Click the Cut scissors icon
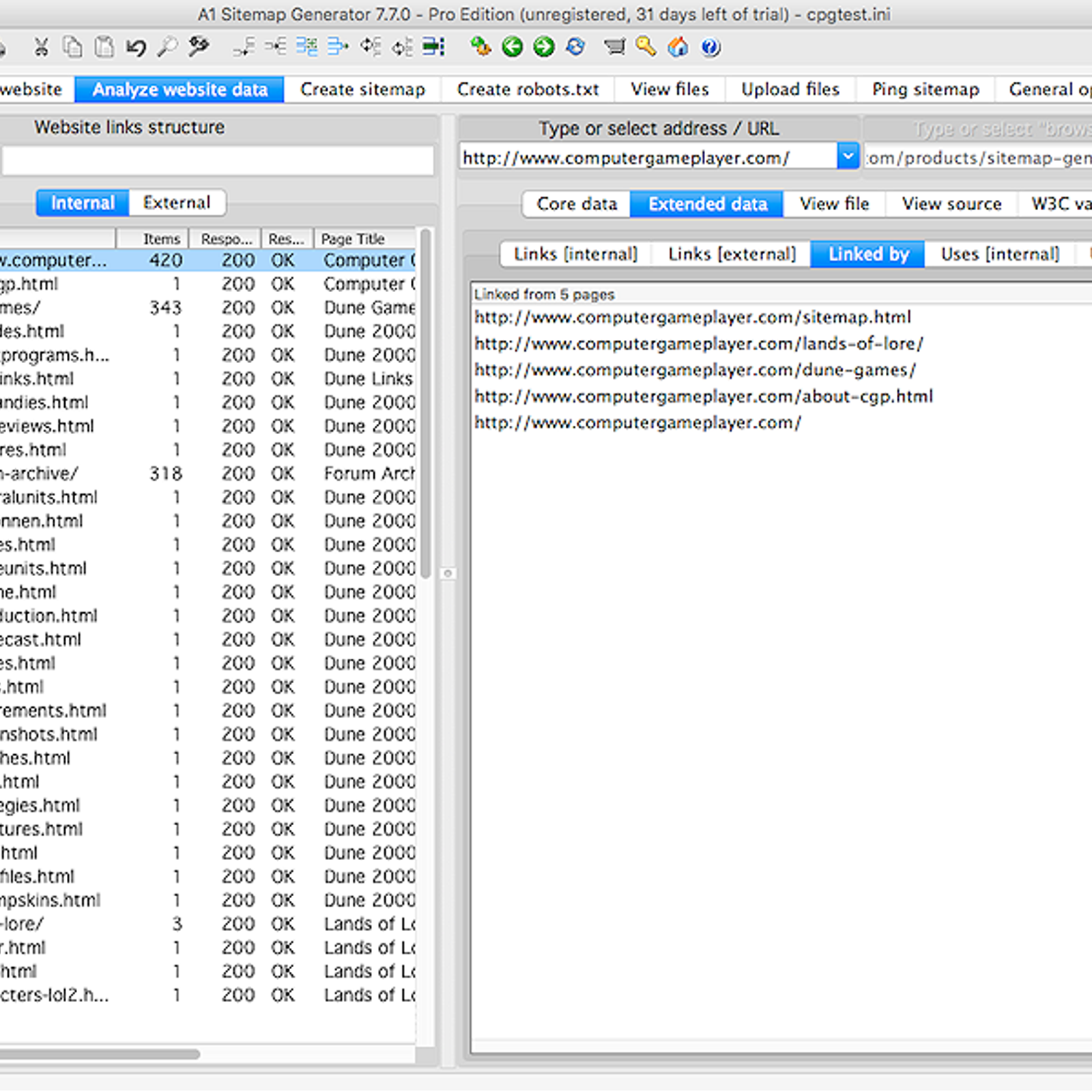 (42, 47)
